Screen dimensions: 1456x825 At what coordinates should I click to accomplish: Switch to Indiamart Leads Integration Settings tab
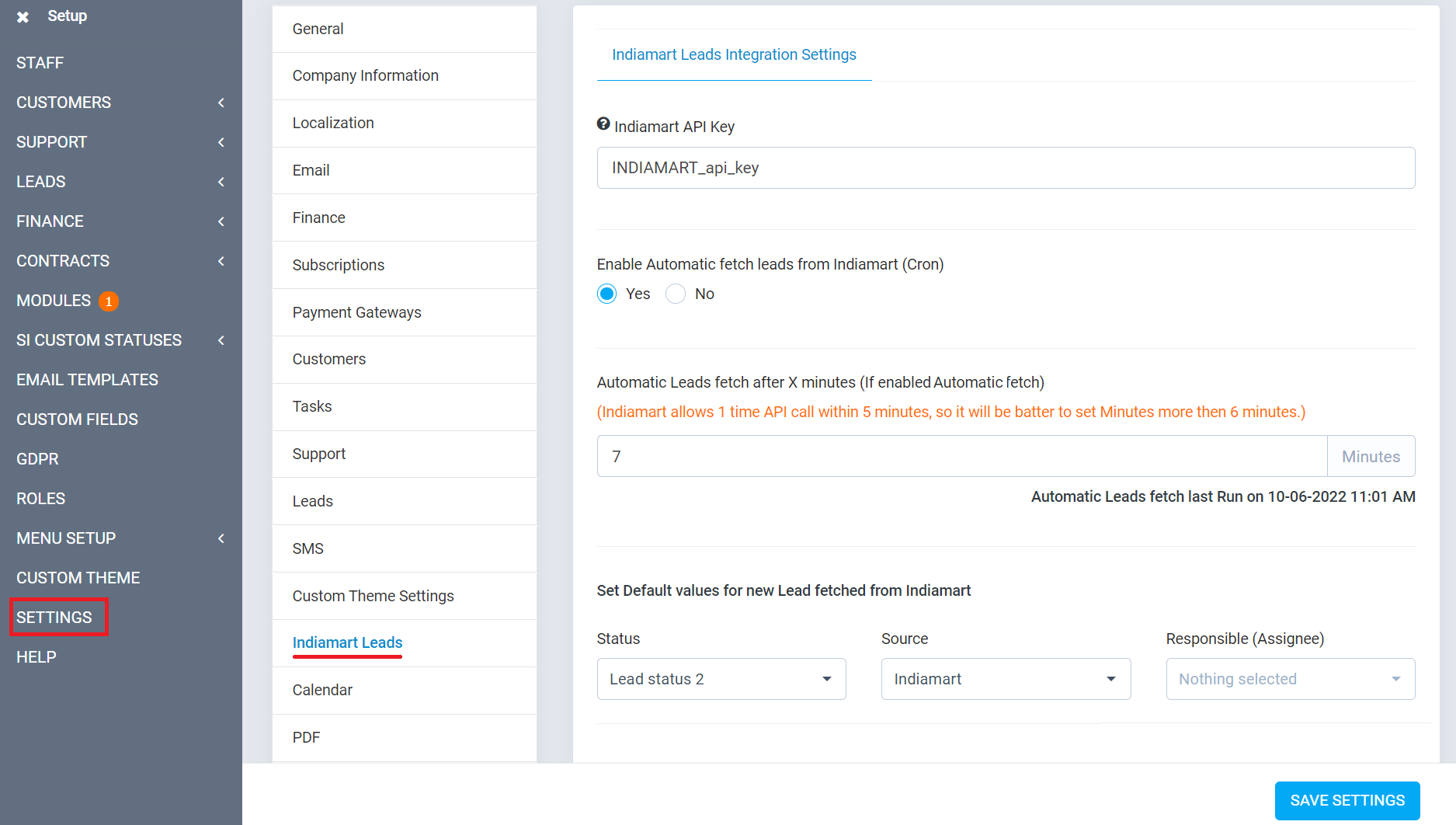pyautogui.click(x=734, y=54)
